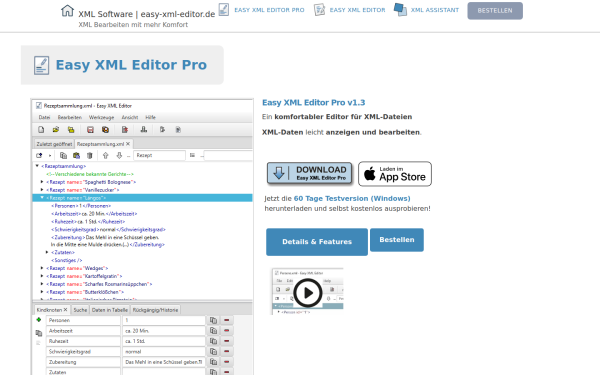The width and height of the screenshot is (600, 375).
Task: Close the Rezeptsammlung.xml tab
Action: click(128, 144)
